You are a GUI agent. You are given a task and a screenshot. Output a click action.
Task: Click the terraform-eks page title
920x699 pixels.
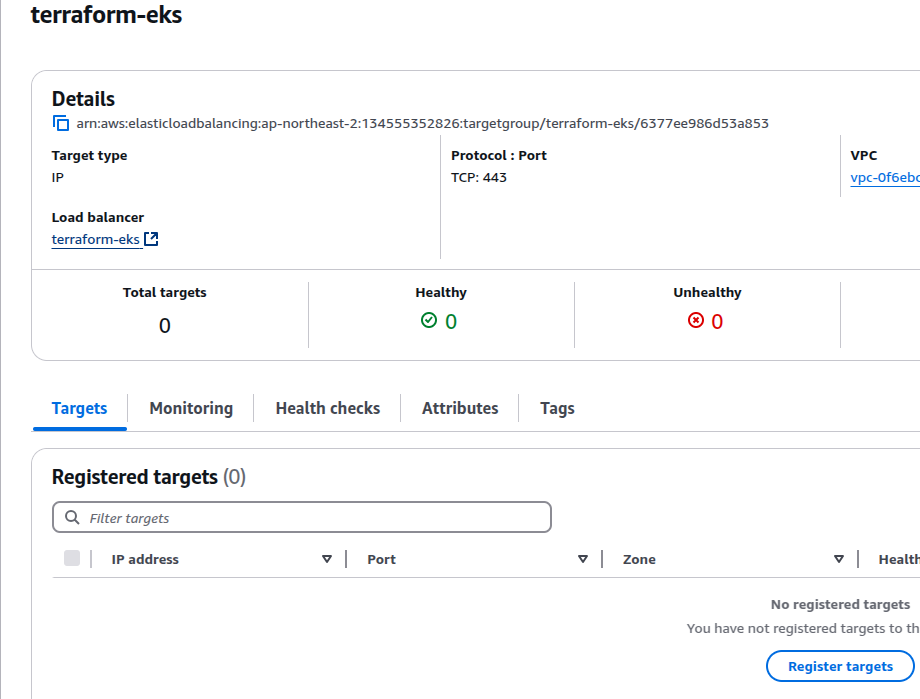click(x=106, y=15)
